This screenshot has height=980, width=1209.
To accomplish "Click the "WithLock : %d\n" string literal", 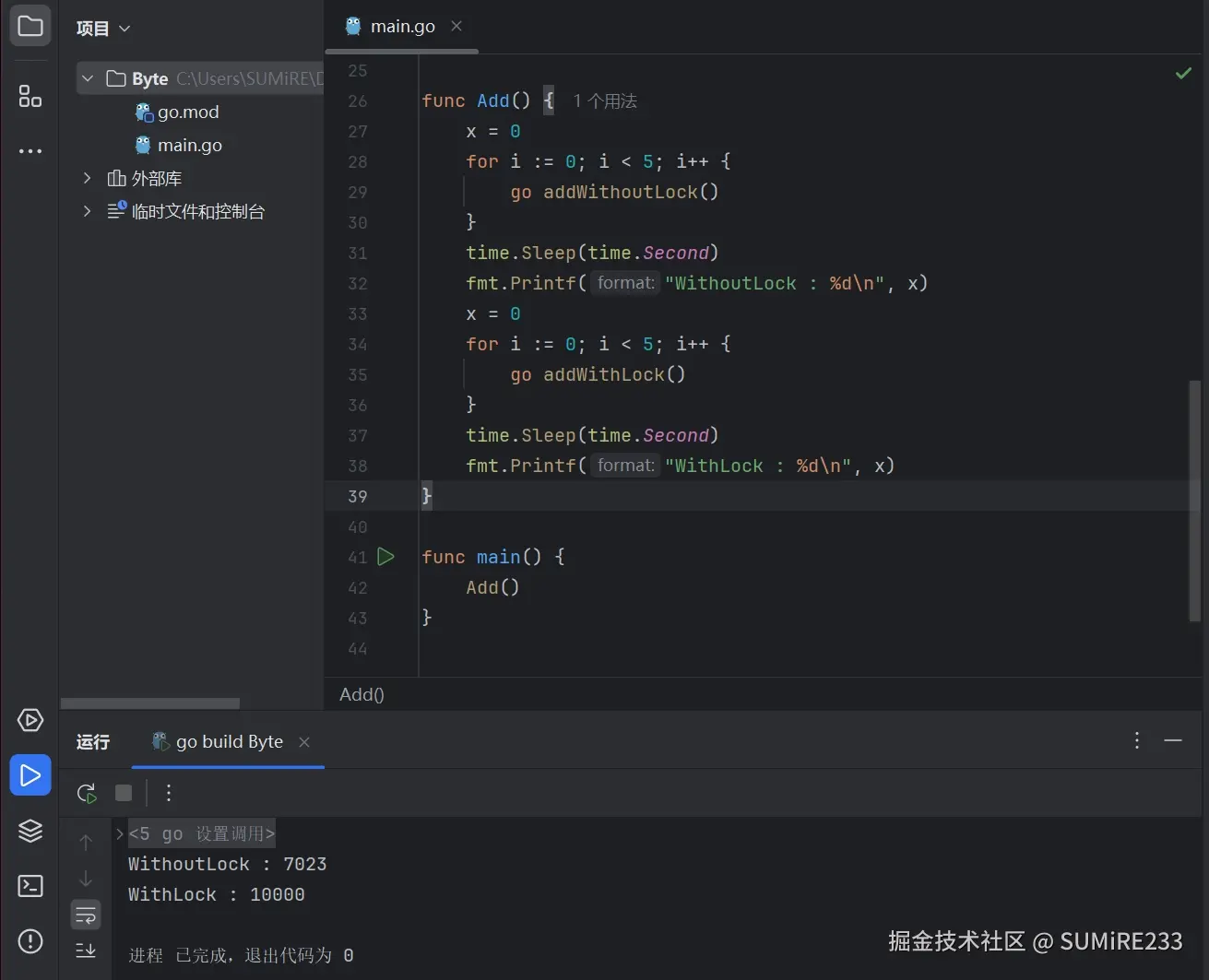I will tap(758, 466).
